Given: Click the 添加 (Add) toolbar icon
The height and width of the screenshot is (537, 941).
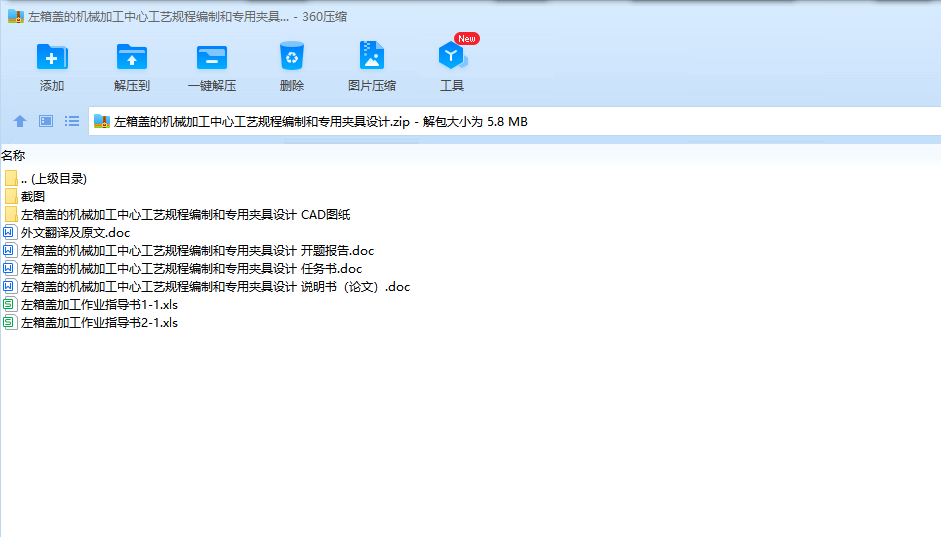Looking at the screenshot, I should [52, 57].
